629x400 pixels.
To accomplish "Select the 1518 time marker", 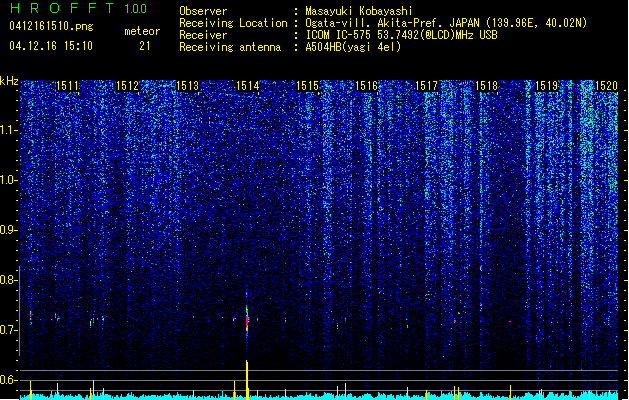I will (x=486, y=86).
